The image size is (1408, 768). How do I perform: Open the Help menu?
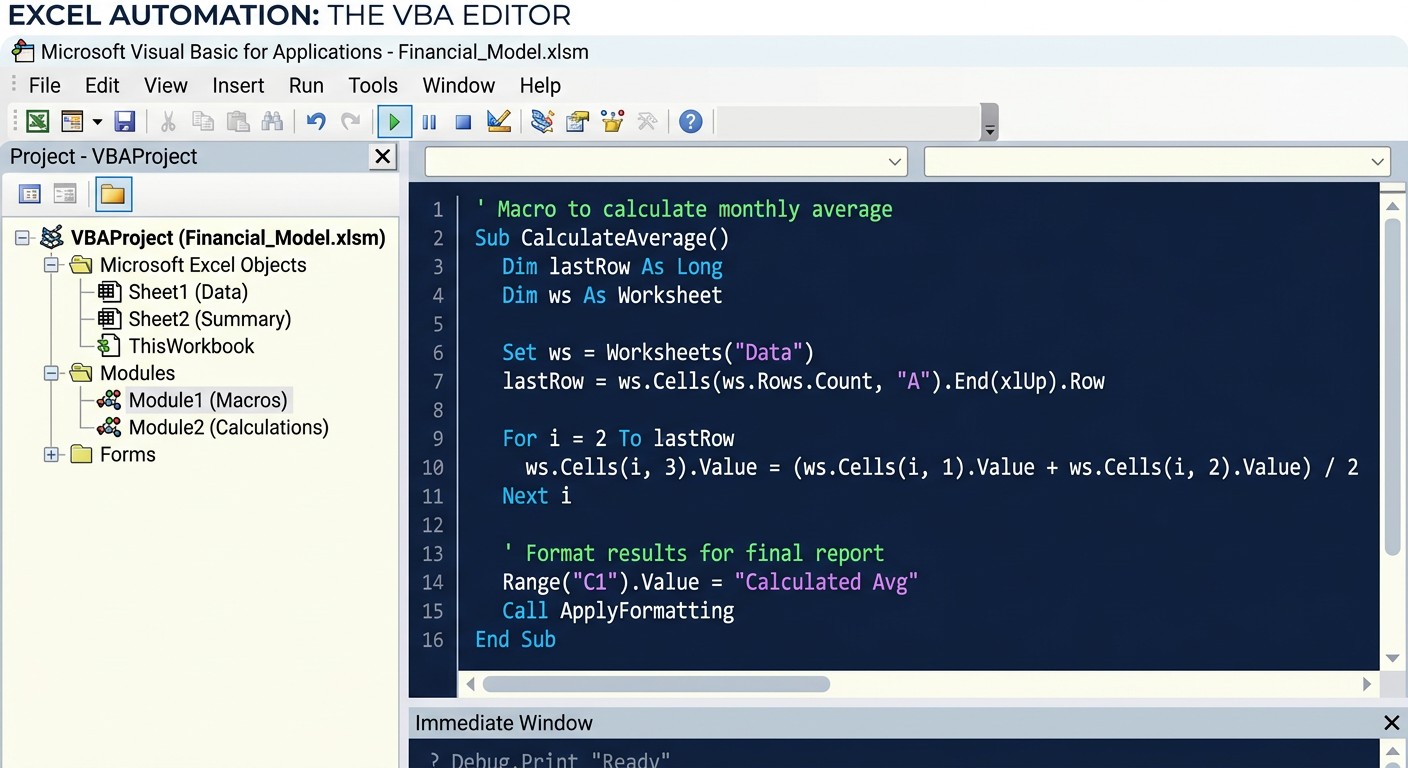coord(540,85)
